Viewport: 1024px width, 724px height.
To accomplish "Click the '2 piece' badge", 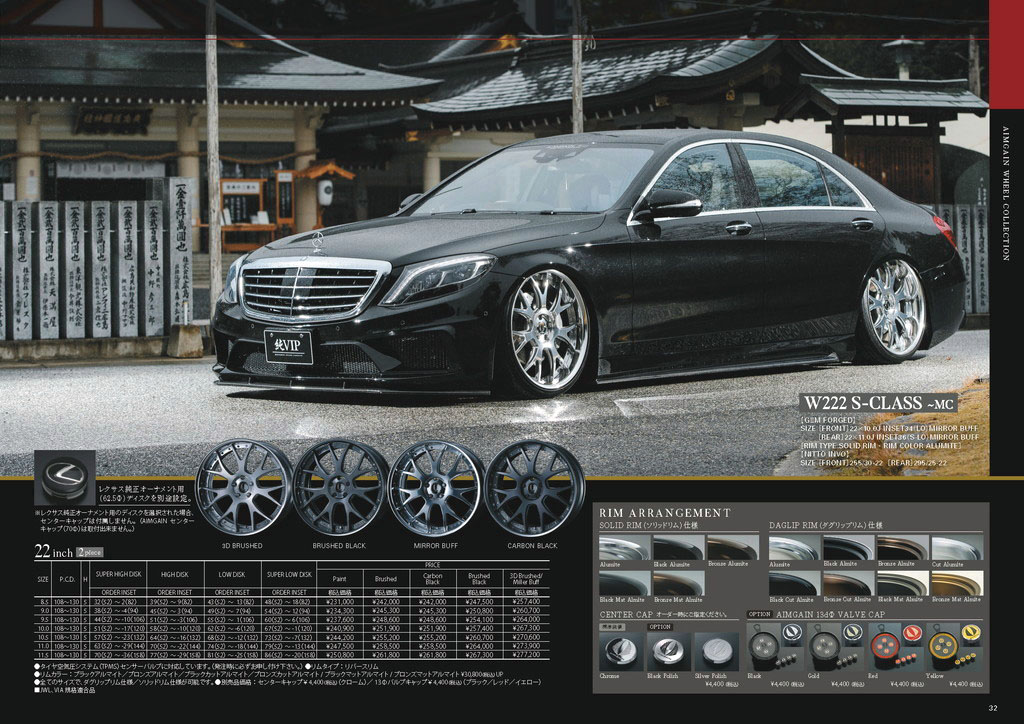I will coord(89,552).
